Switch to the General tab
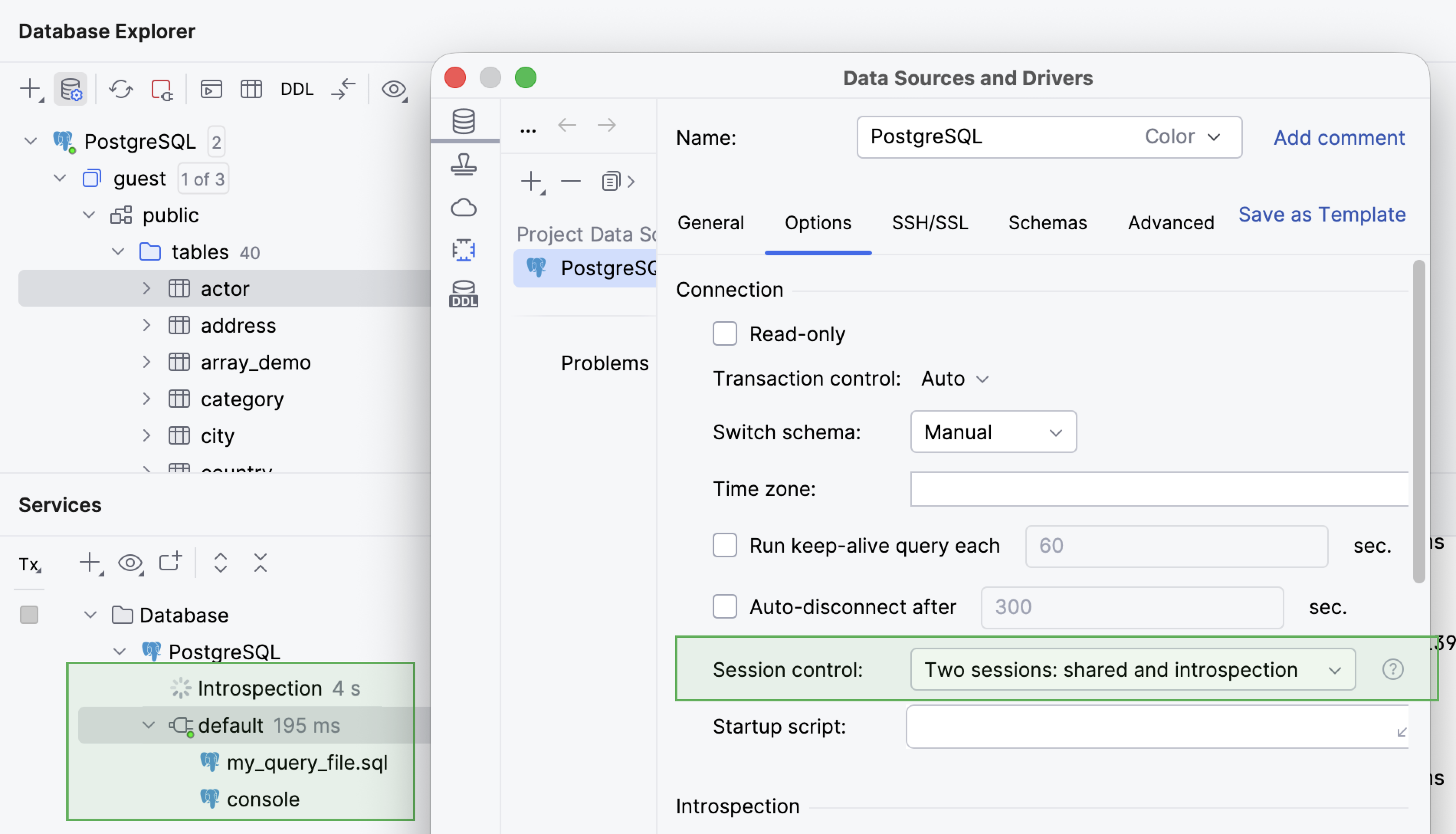1456x834 pixels. [710, 222]
